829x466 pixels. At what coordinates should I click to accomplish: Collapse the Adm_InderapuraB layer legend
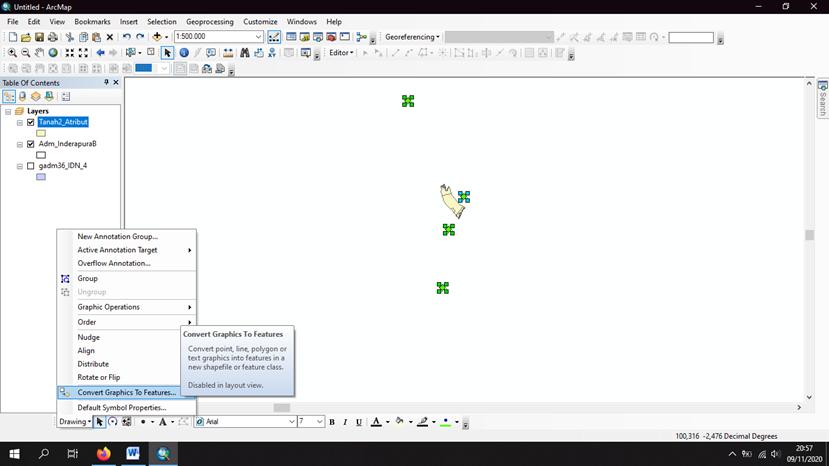coord(20,144)
